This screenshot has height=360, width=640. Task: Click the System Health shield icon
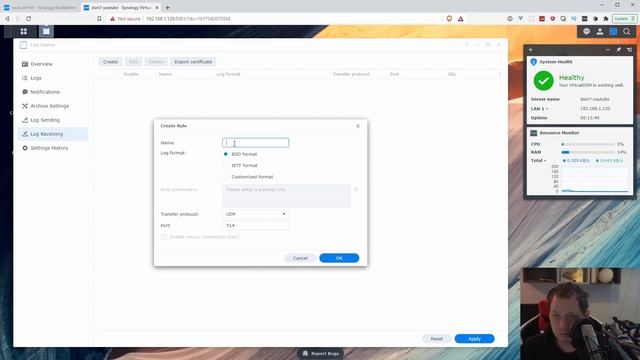(533, 62)
